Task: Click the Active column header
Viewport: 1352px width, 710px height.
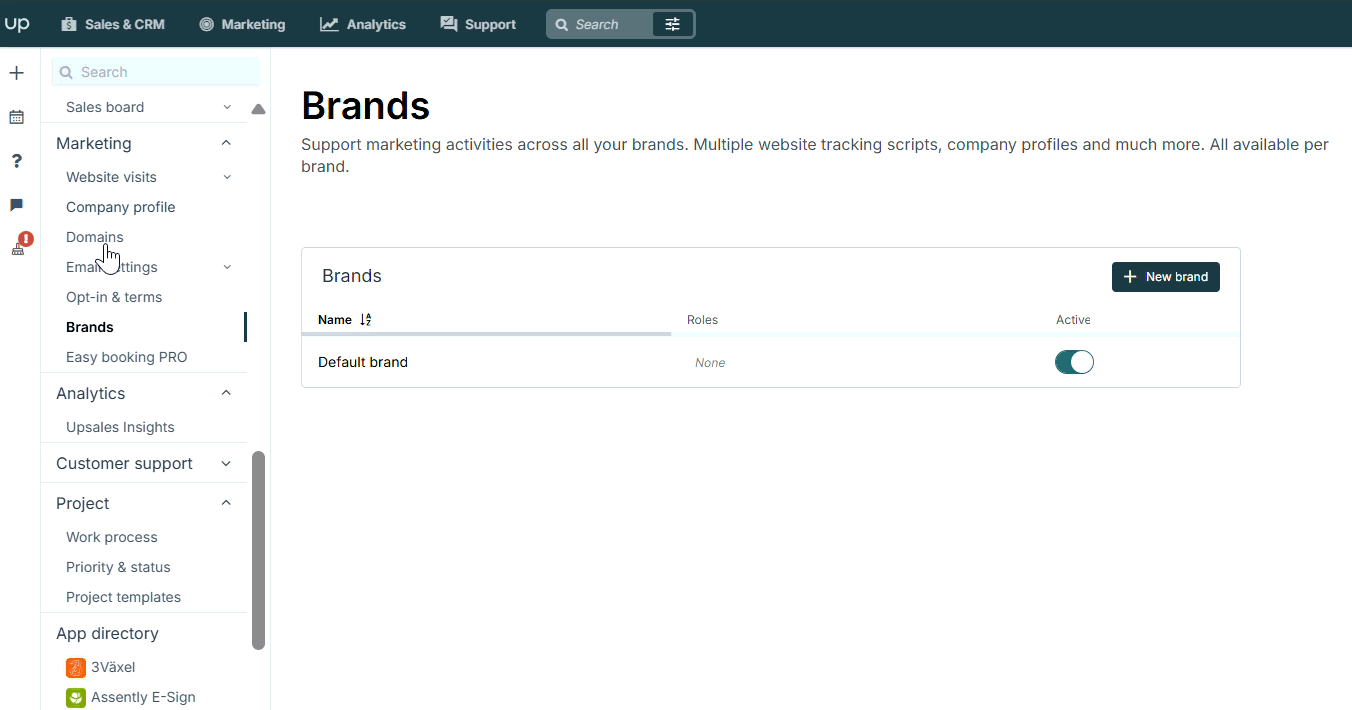Action: point(1073,320)
